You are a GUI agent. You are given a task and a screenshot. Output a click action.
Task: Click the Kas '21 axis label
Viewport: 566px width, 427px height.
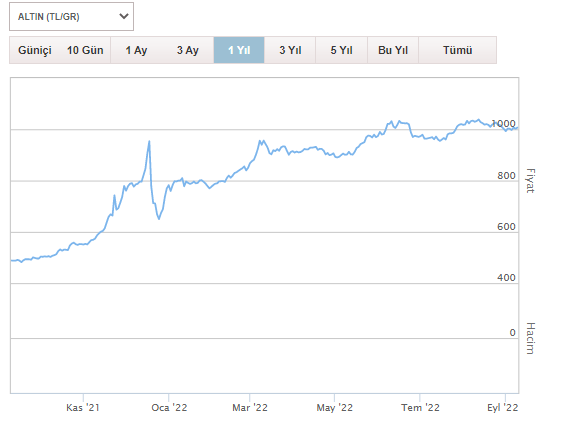tap(83, 408)
